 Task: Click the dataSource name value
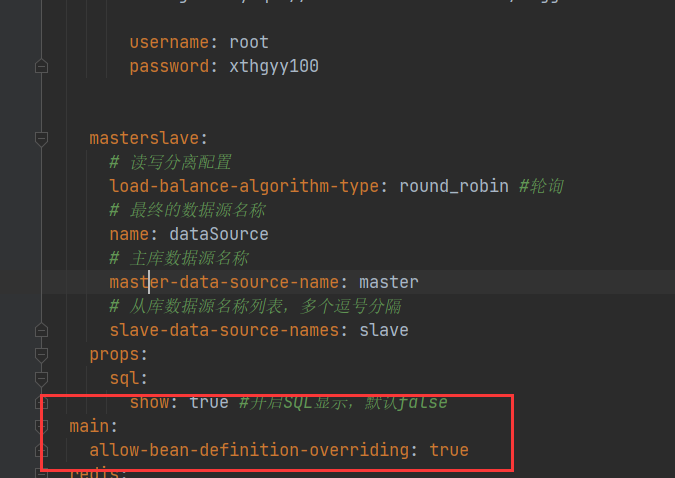(x=218, y=234)
